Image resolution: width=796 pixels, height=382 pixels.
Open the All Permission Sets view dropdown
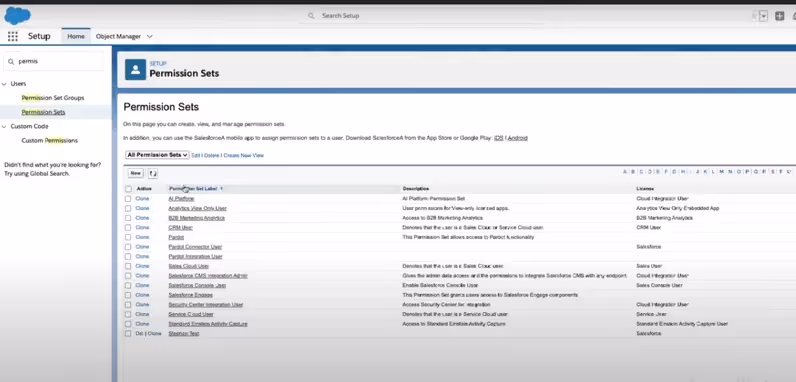coord(157,155)
